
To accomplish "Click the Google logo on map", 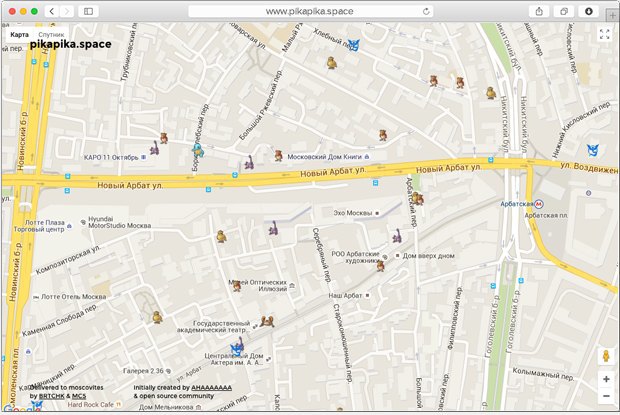I will (x=20, y=409).
